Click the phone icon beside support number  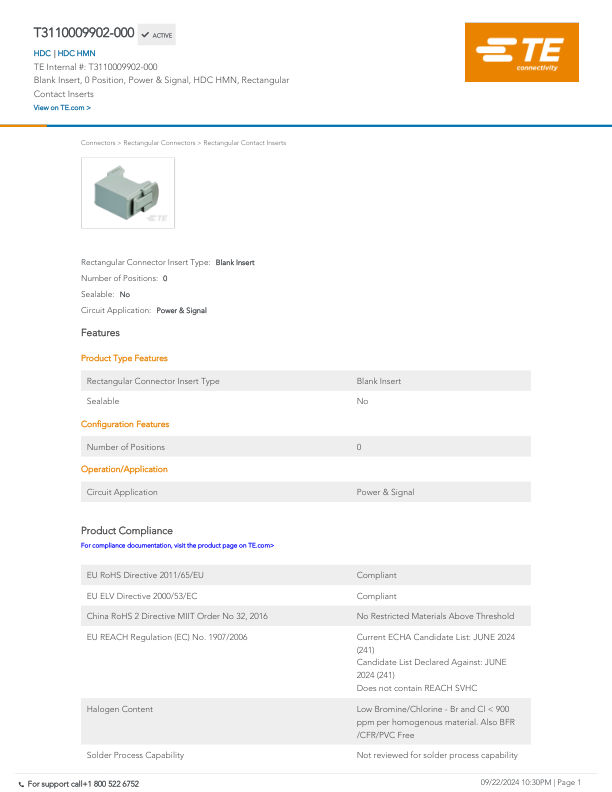(21, 784)
